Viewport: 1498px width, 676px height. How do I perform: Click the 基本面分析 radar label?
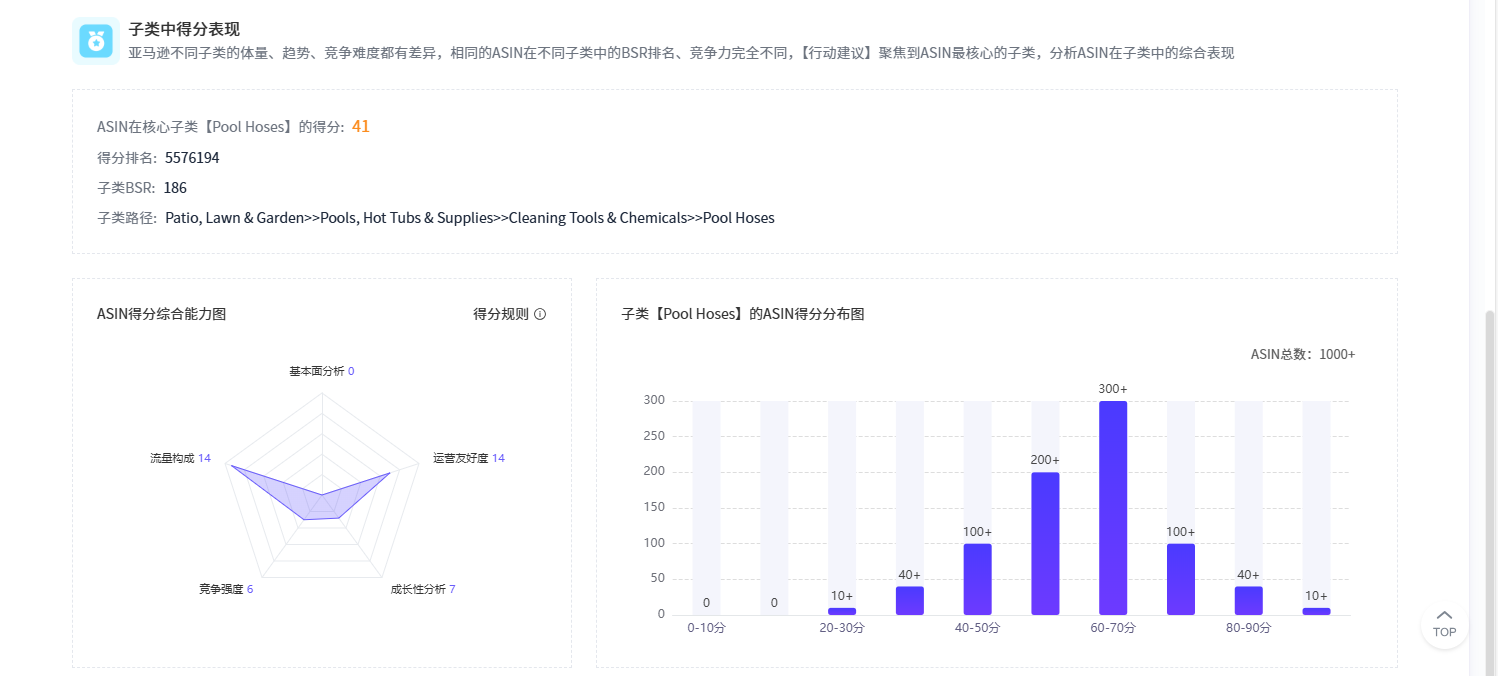(x=321, y=371)
